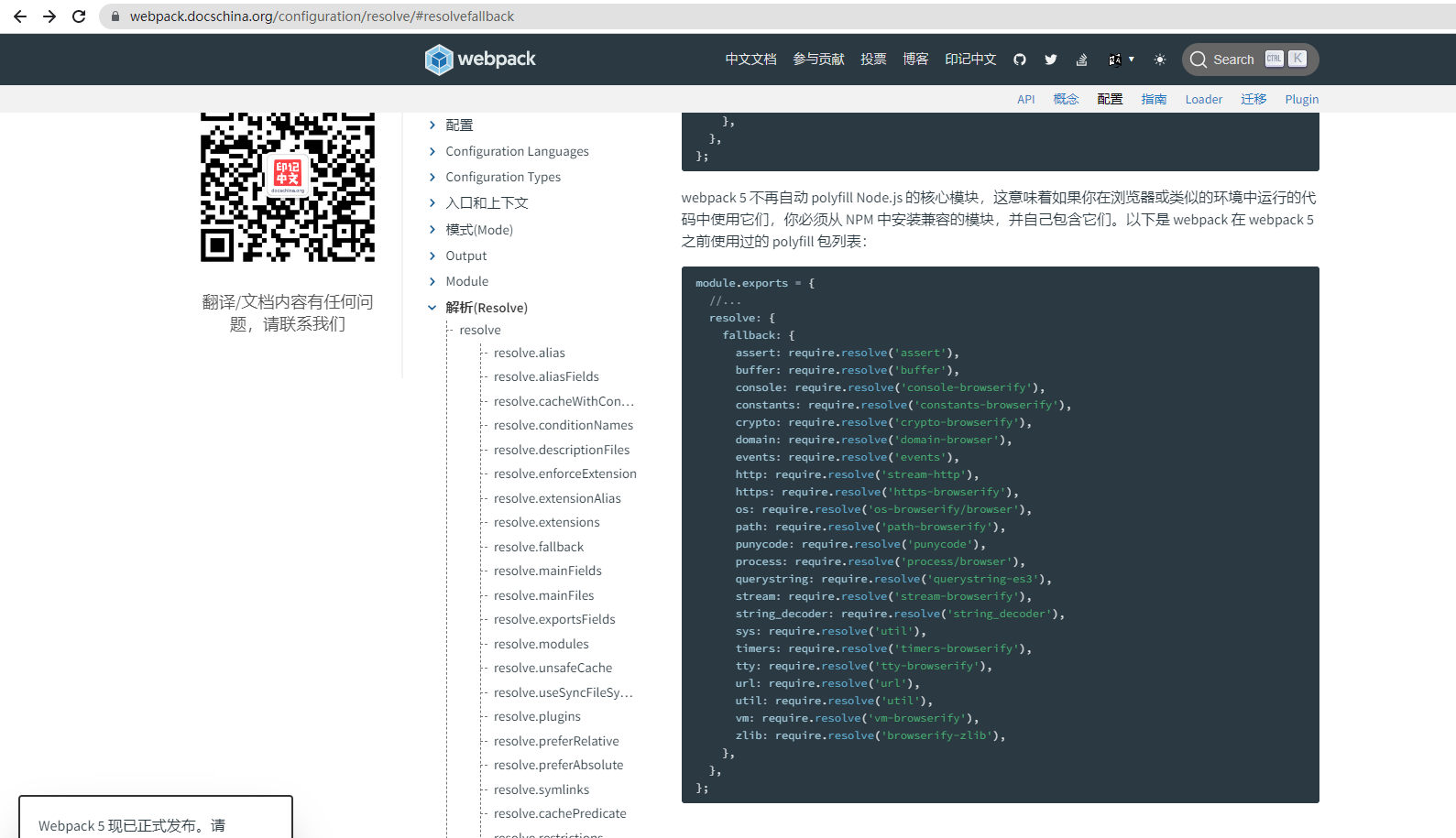Reload the page with browser refresh icon
This screenshot has height=838, width=1456.
click(x=79, y=16)
